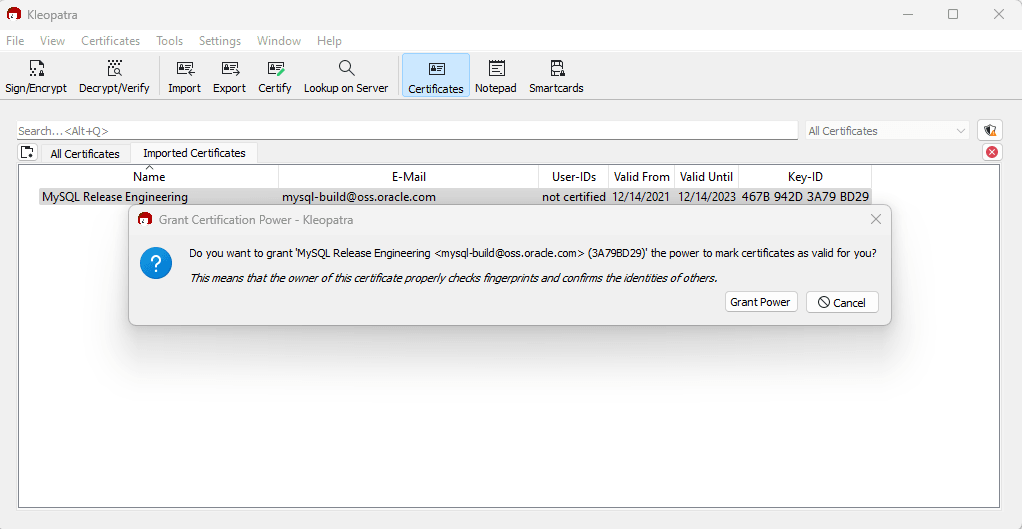This screenshot has height=529, width=1022.
Task: Open the Settings menu
Action: [x=220, y=40]
